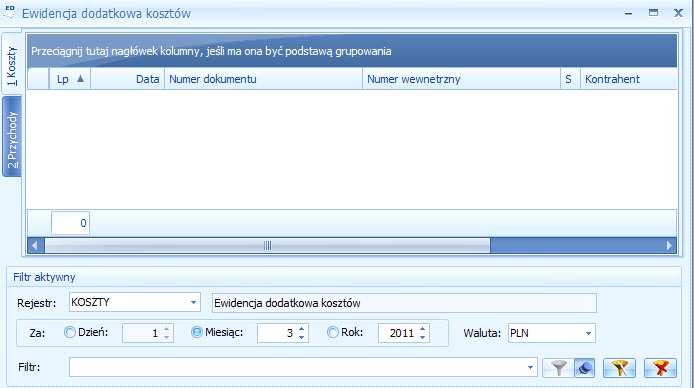The width and height of the screenshot is (694, 388).
Task: Increase the Rok value with up arrow
Action: [x=423, y=329]
